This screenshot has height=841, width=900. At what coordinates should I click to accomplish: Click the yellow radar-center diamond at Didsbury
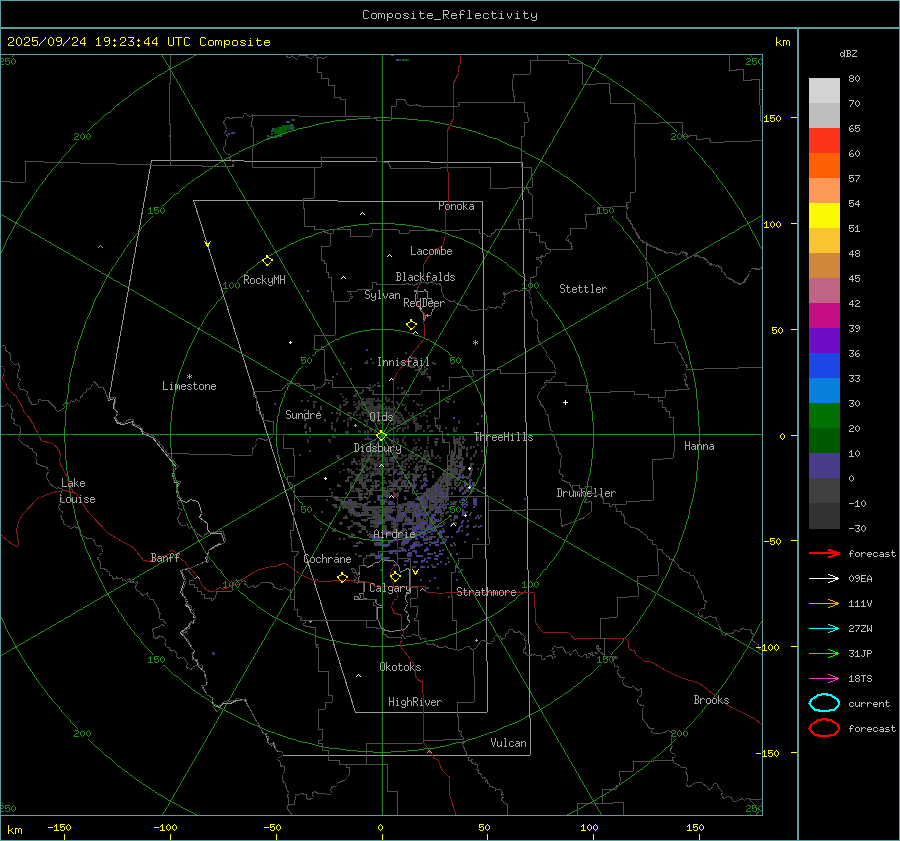tap(381, 435)
